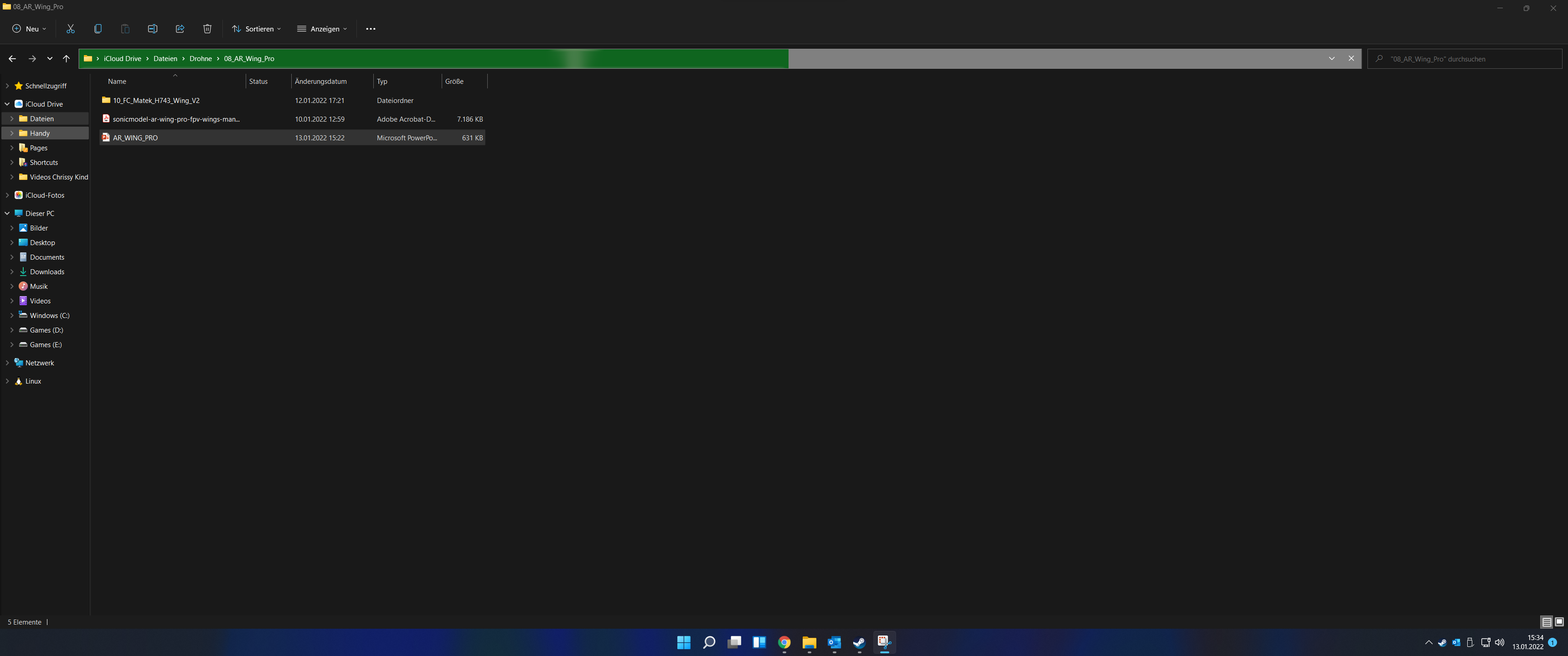Open Google Chrome from the taskbar
The height and width of the screenshot is (656, 1568).
click(784, 642)
